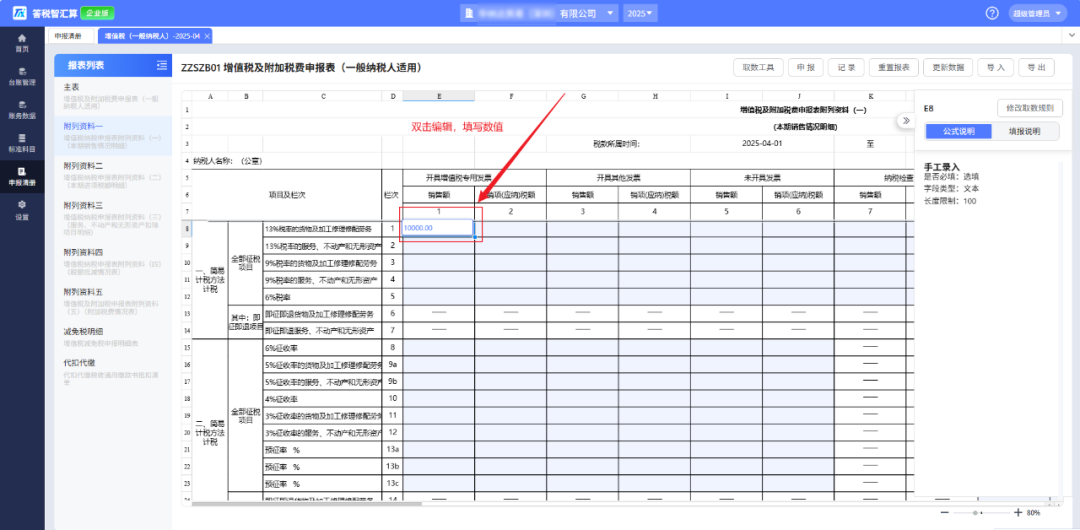Close the 增值税（一般纳税人） tab
Screen dimensions: 1080x530
pyautogui.click(x=207, y=36)
